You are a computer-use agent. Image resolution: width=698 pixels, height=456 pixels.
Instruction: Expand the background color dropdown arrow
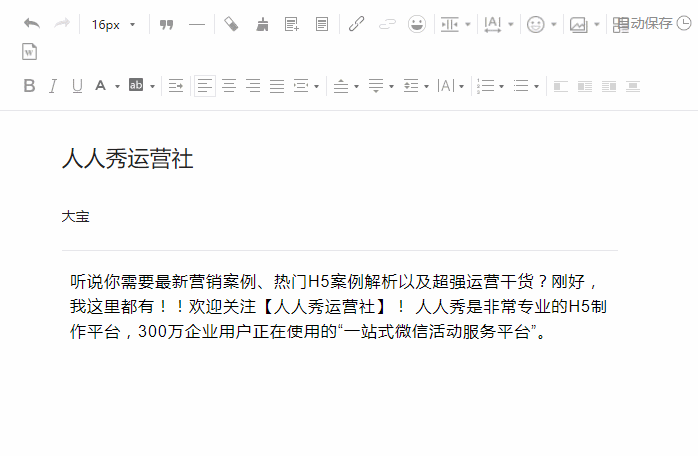click(152, 86)
